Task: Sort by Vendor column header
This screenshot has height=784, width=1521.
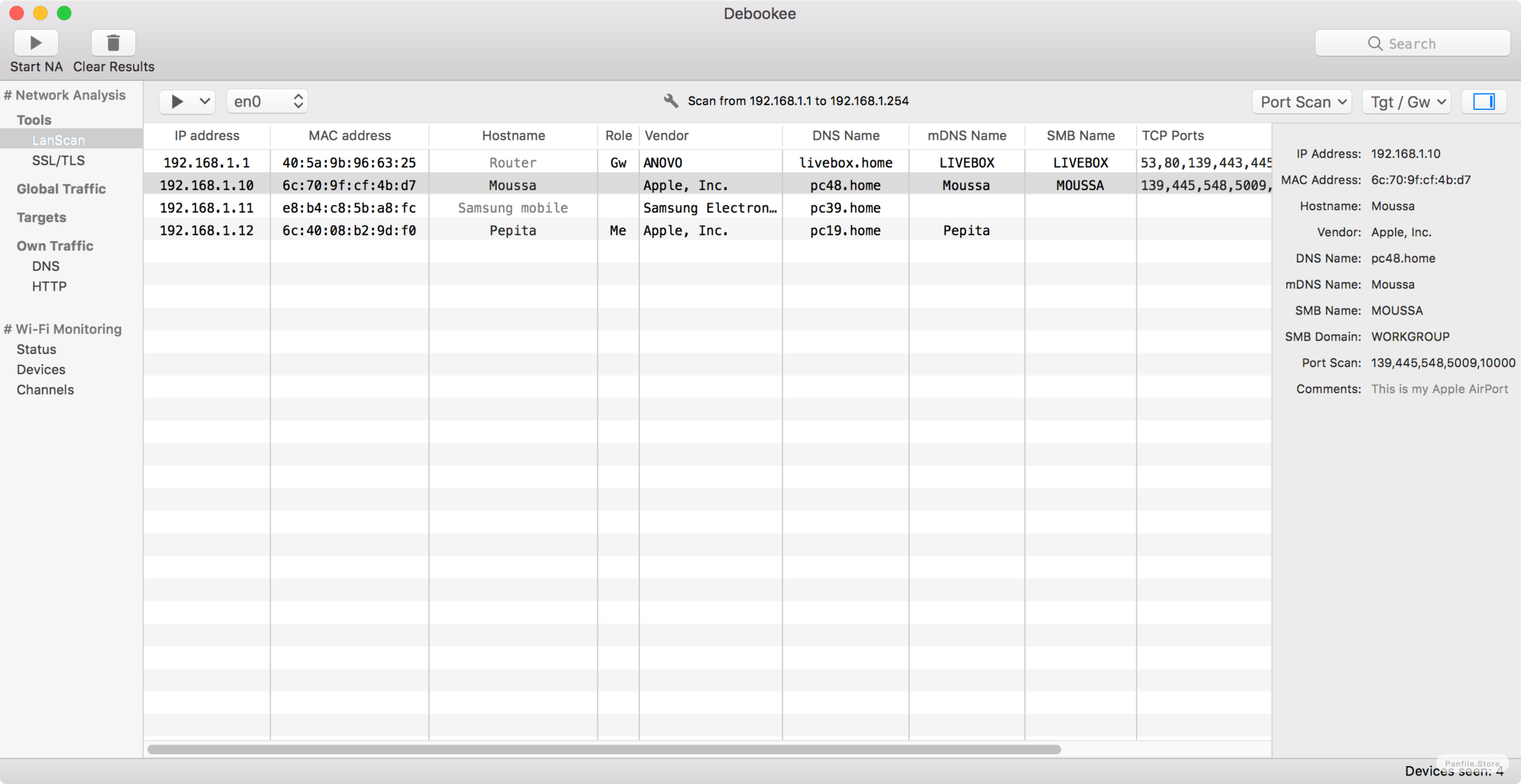Action: pos(710,135)
